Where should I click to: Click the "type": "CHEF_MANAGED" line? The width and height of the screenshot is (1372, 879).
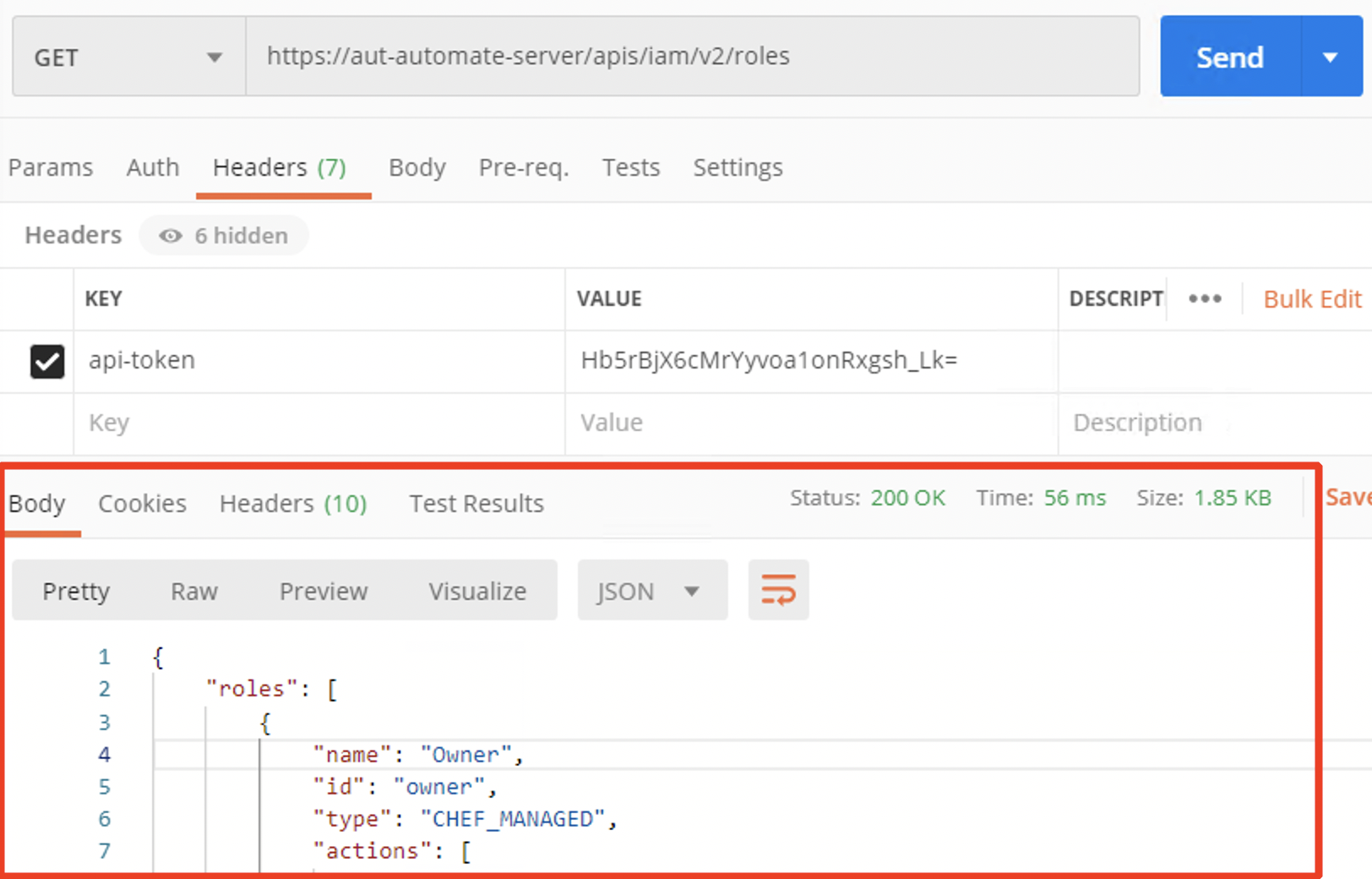point(465,819)
